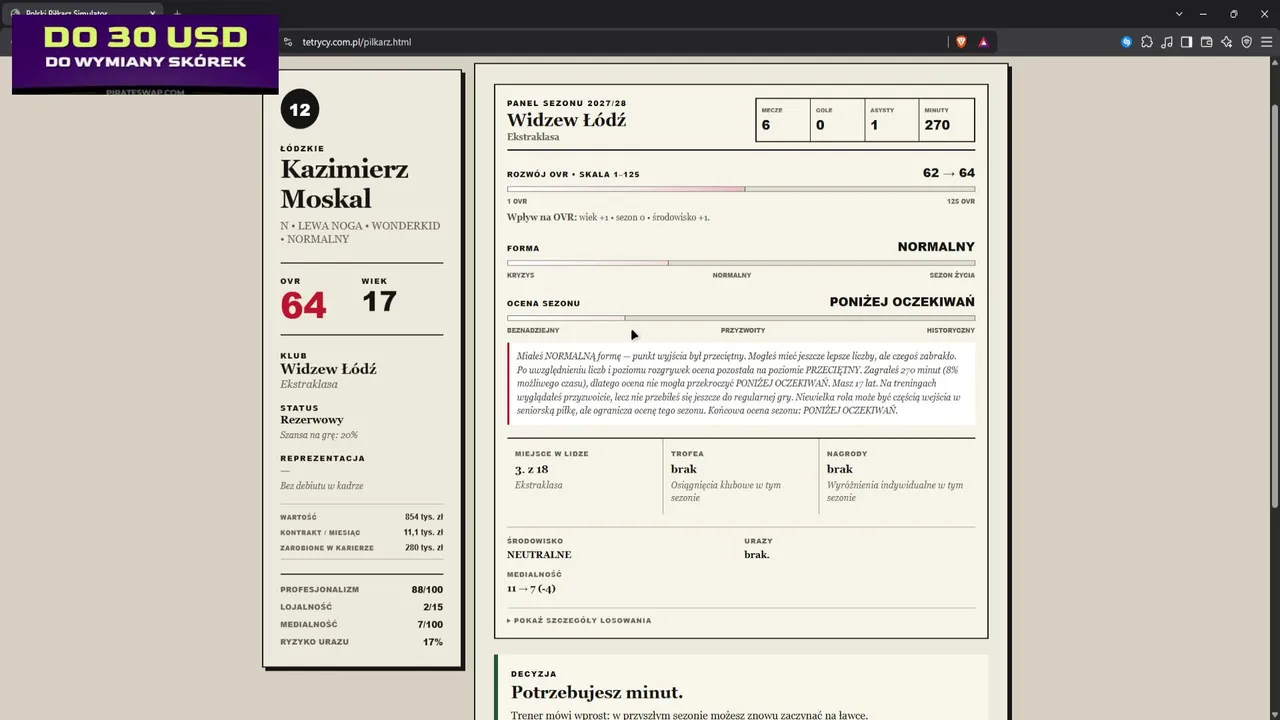
Task: Click the Środowisko value 'NEUTRALNE'
Action: coord(539,555)
